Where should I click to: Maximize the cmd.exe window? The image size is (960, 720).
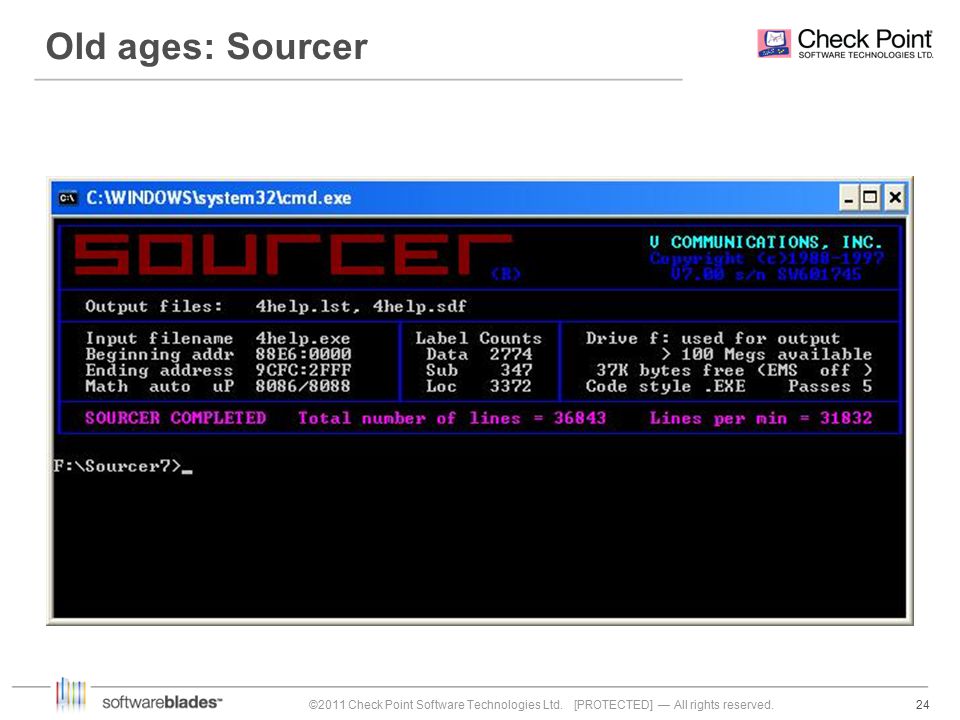pyautogui.click(x=869, y=198)
